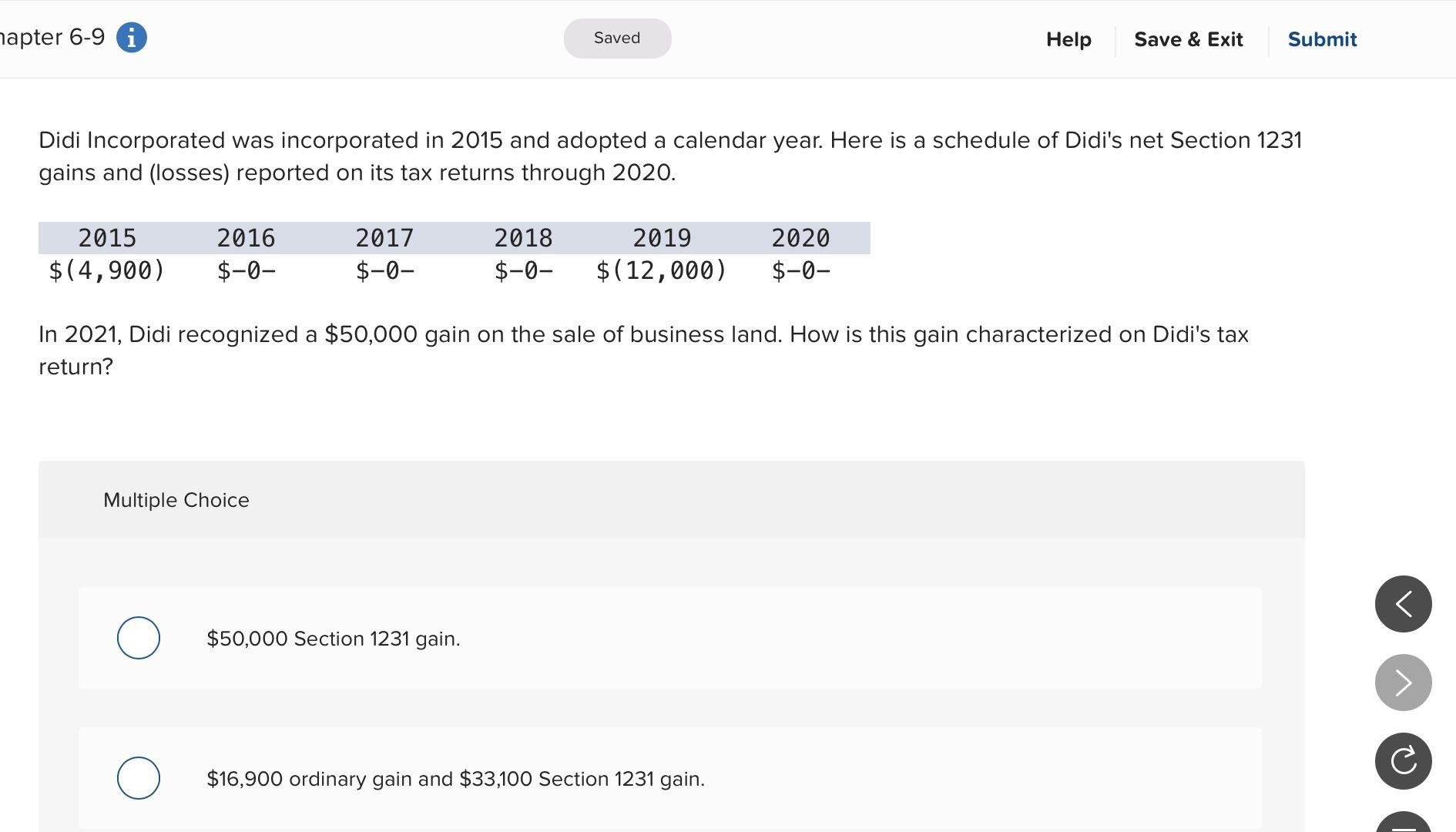Click the $16,900 ordinary gain answer text

coord(455,778)
